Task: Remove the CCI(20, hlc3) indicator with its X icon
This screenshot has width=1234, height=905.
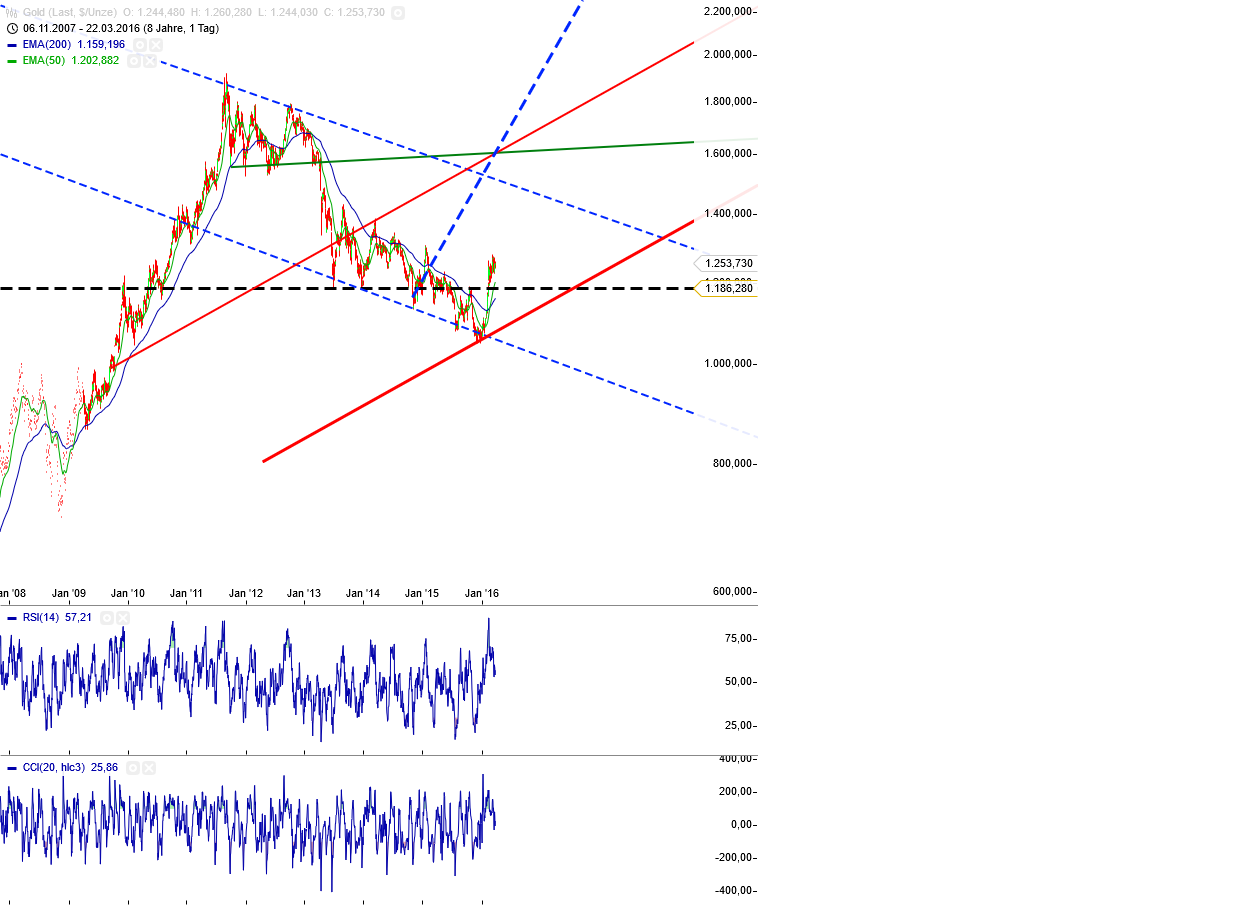Action: [x=148, y=767]
